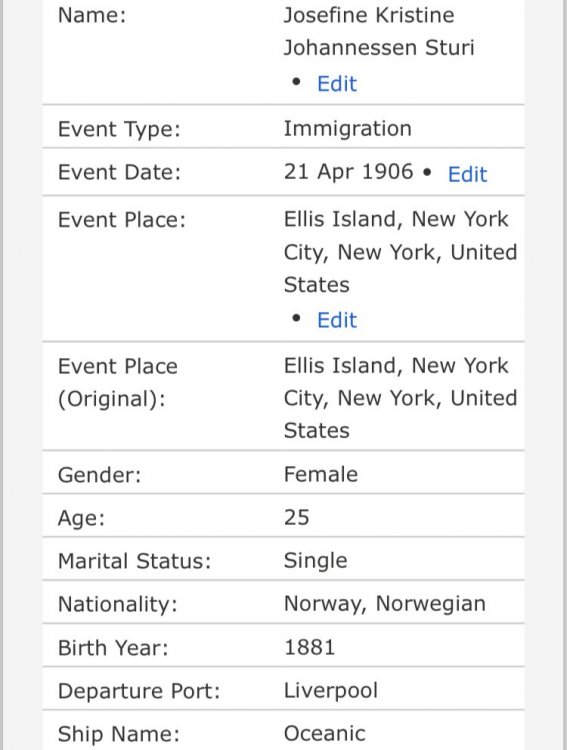The height and width of the screenshot is (750, 567).
Task: Click the birth year value 1881
Action: pos(310,647)
